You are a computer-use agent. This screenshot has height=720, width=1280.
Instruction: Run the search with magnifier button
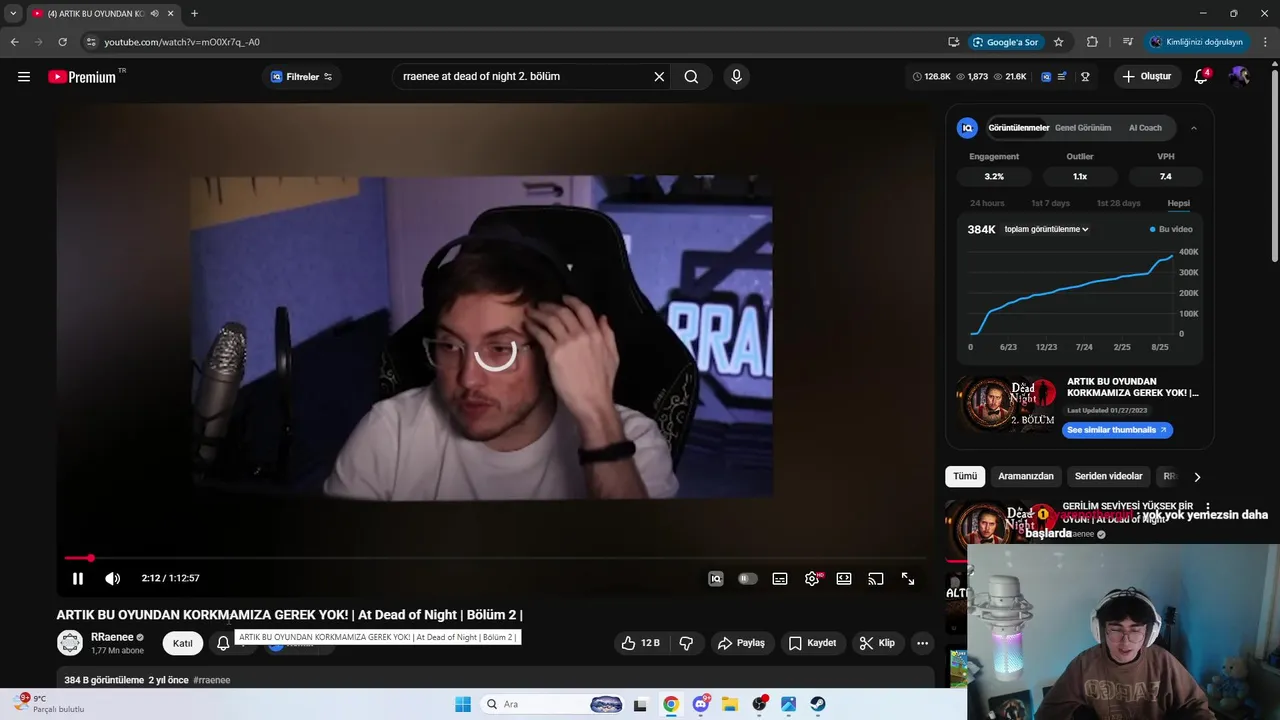691,77
